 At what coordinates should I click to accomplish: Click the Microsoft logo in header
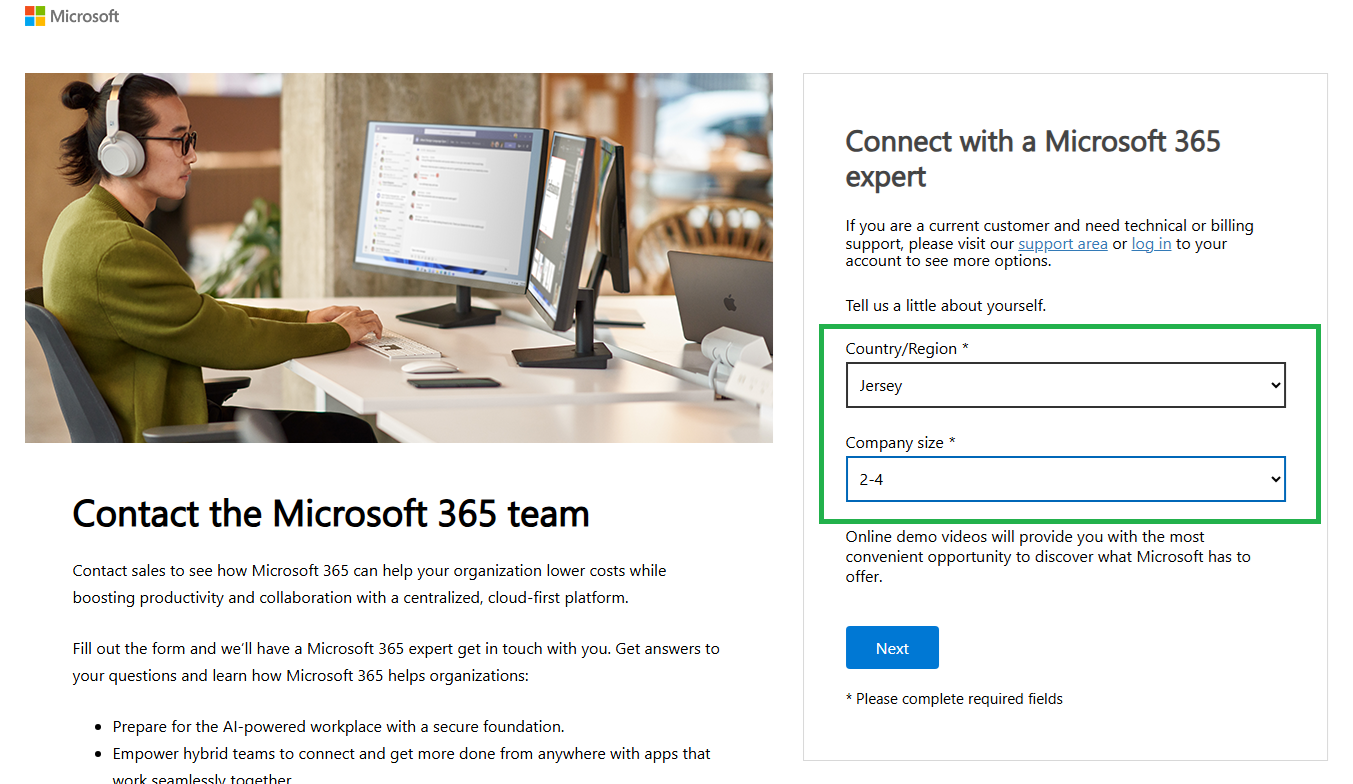coord(72,16)
